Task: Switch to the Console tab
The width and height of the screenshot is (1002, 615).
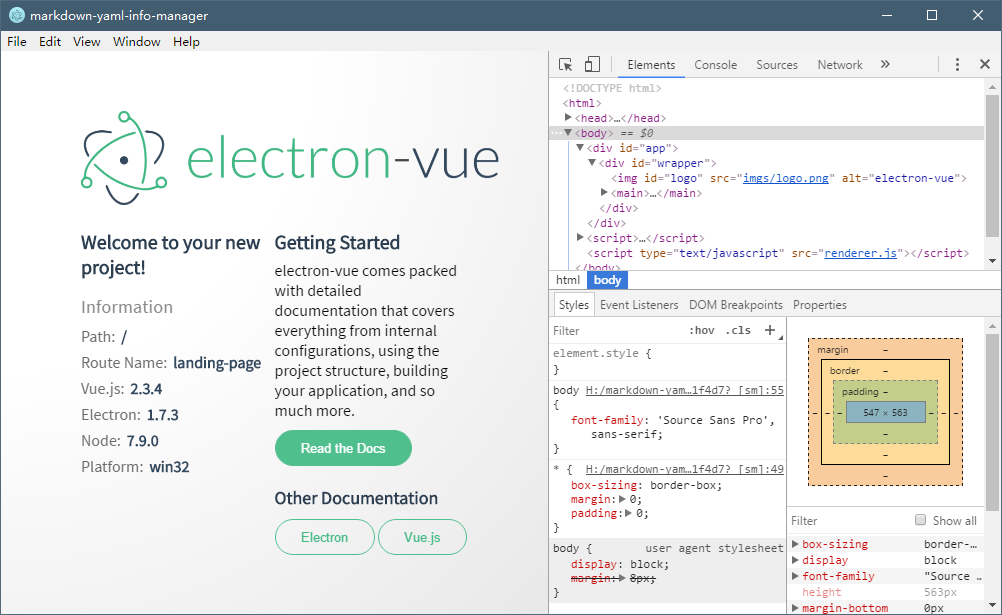Action: coord(715,65)
